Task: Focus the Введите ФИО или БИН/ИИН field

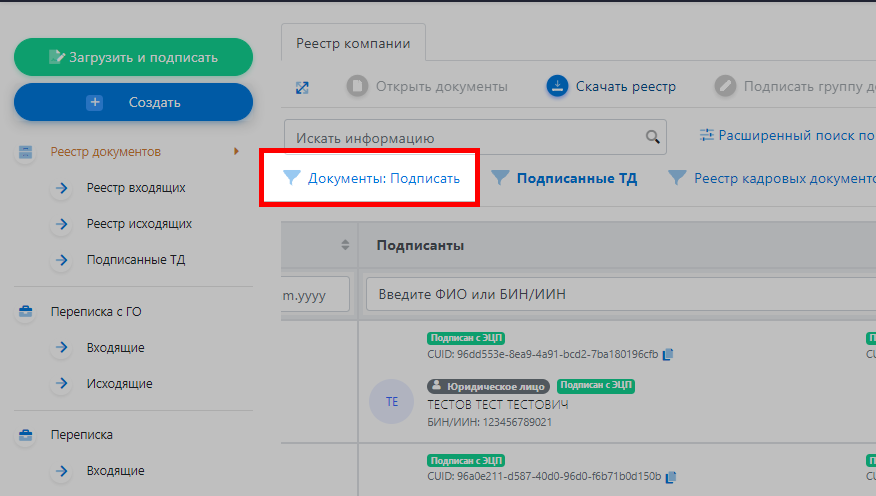Action: (x=621, y=294)
